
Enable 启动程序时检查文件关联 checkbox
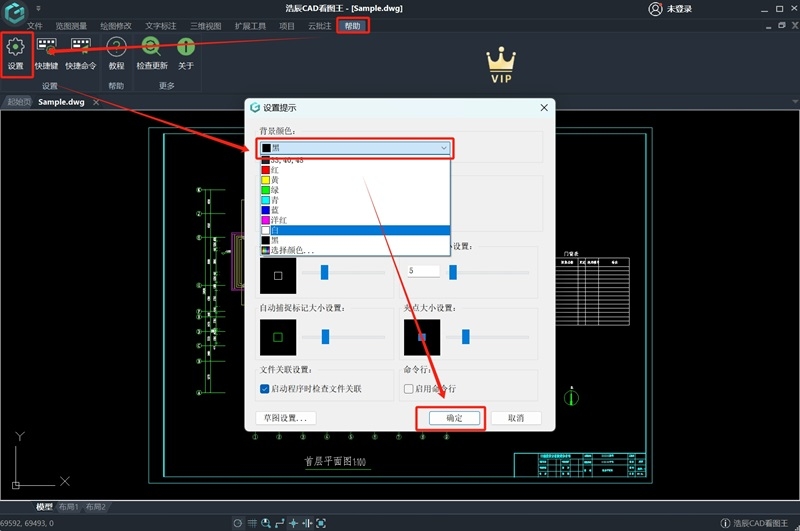264,389
